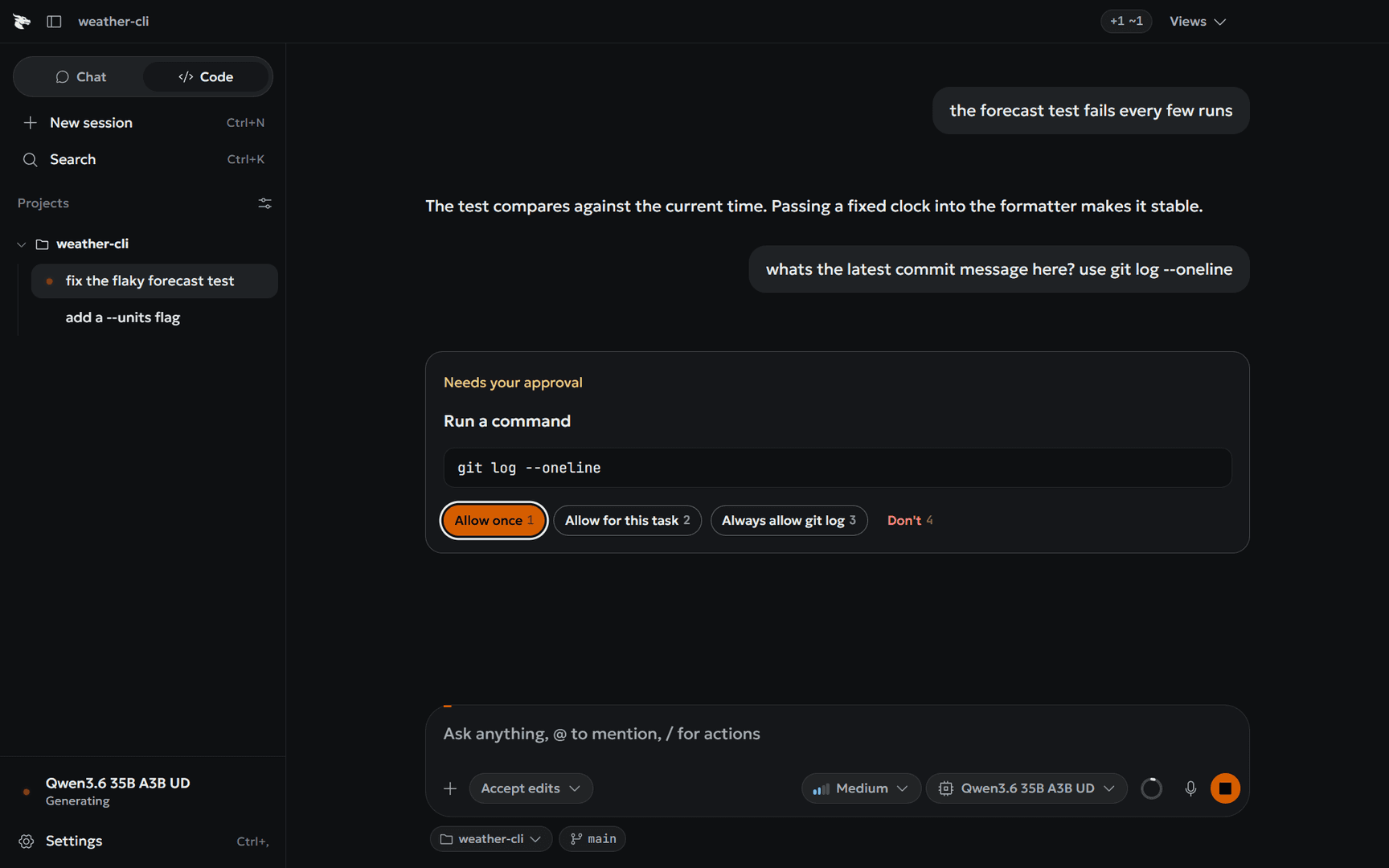The image size is (1389, 868).
Task: Open Settings with the gear icon
Action: click(27, 841)
